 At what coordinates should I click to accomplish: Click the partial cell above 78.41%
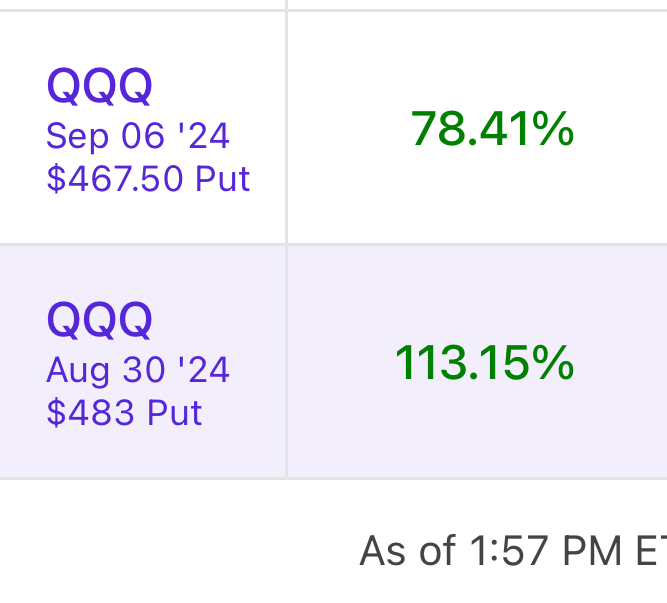click(476, 4)
